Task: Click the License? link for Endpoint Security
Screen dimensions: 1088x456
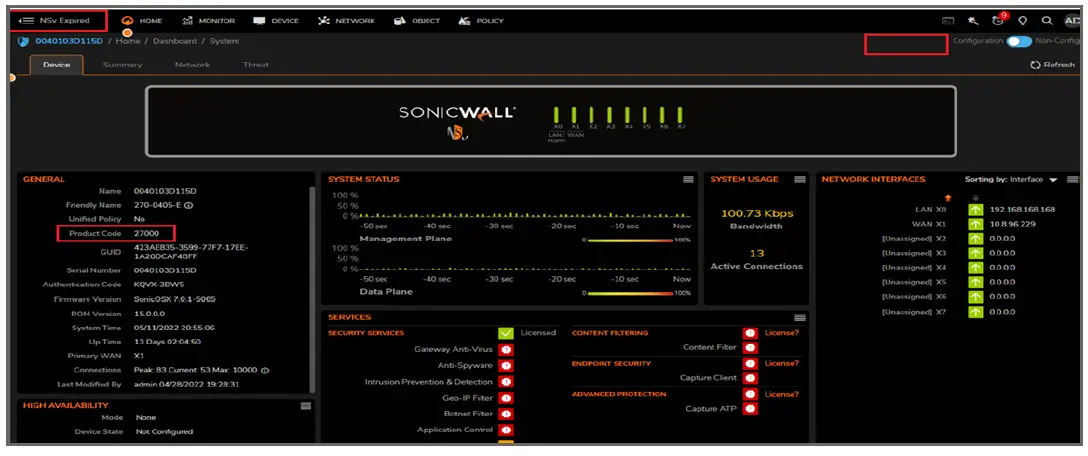Action: 781,364
